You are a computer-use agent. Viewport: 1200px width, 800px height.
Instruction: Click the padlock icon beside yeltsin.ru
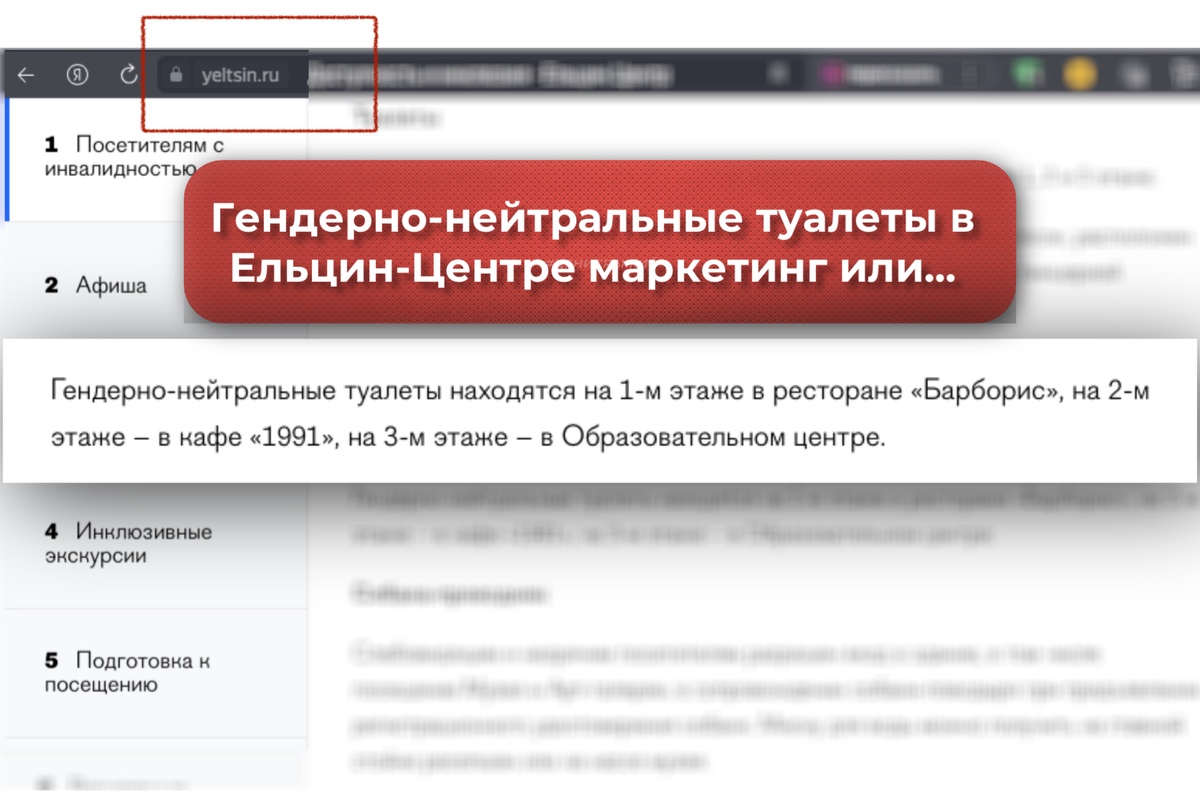(x=177, y=75)
